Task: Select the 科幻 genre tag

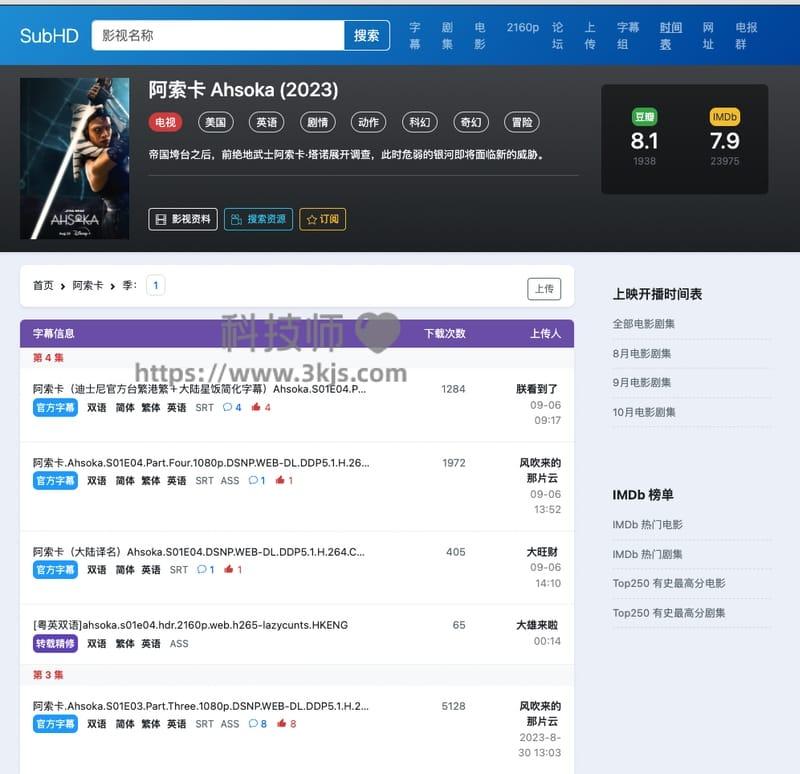Action: [x=419, y=122]
